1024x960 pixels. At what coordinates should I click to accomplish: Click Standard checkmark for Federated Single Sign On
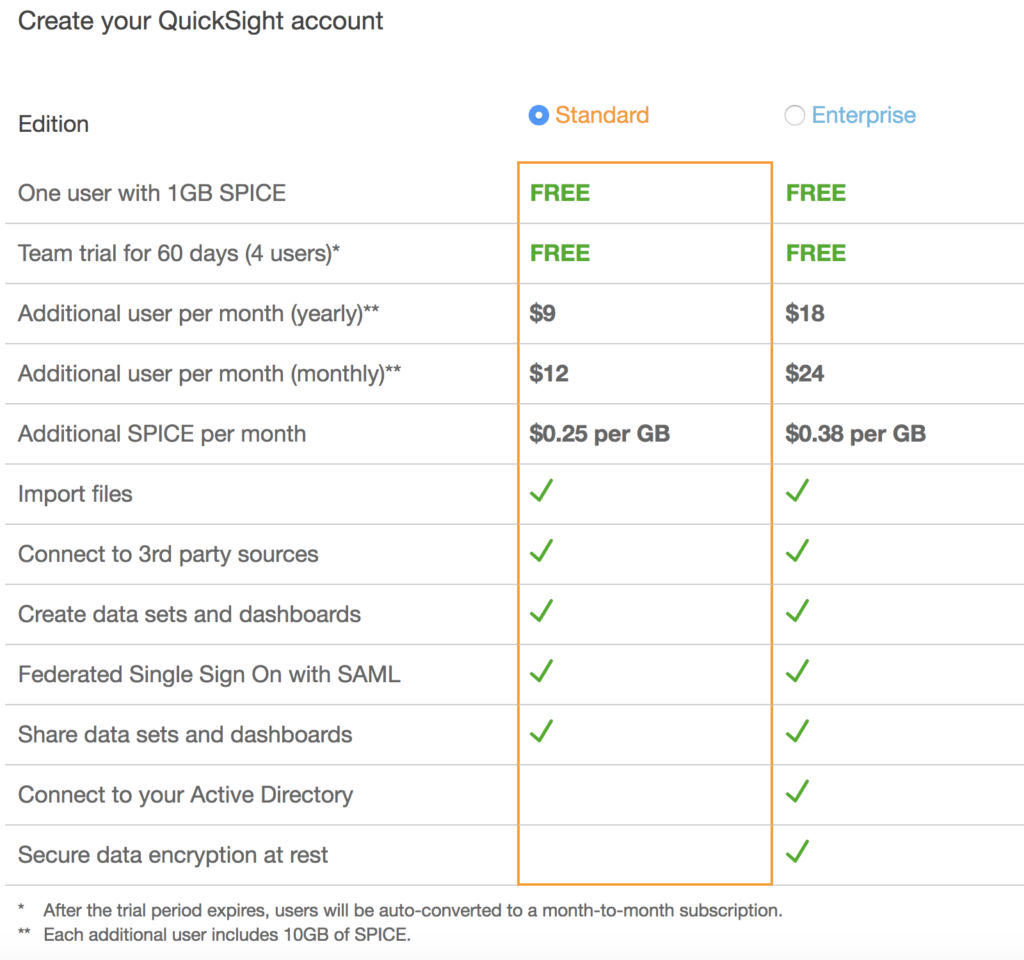coord(542,671)
